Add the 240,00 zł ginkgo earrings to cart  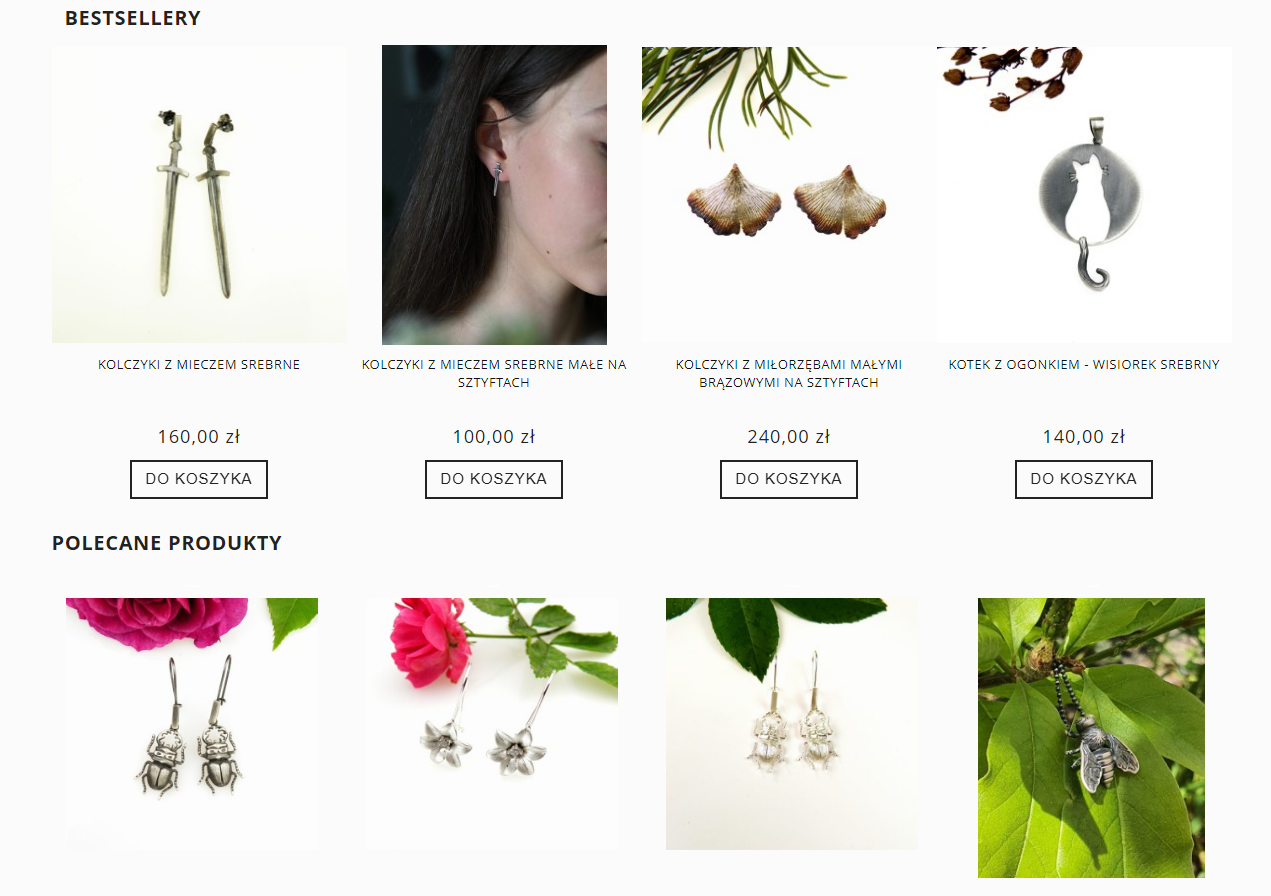pos(789,479)
